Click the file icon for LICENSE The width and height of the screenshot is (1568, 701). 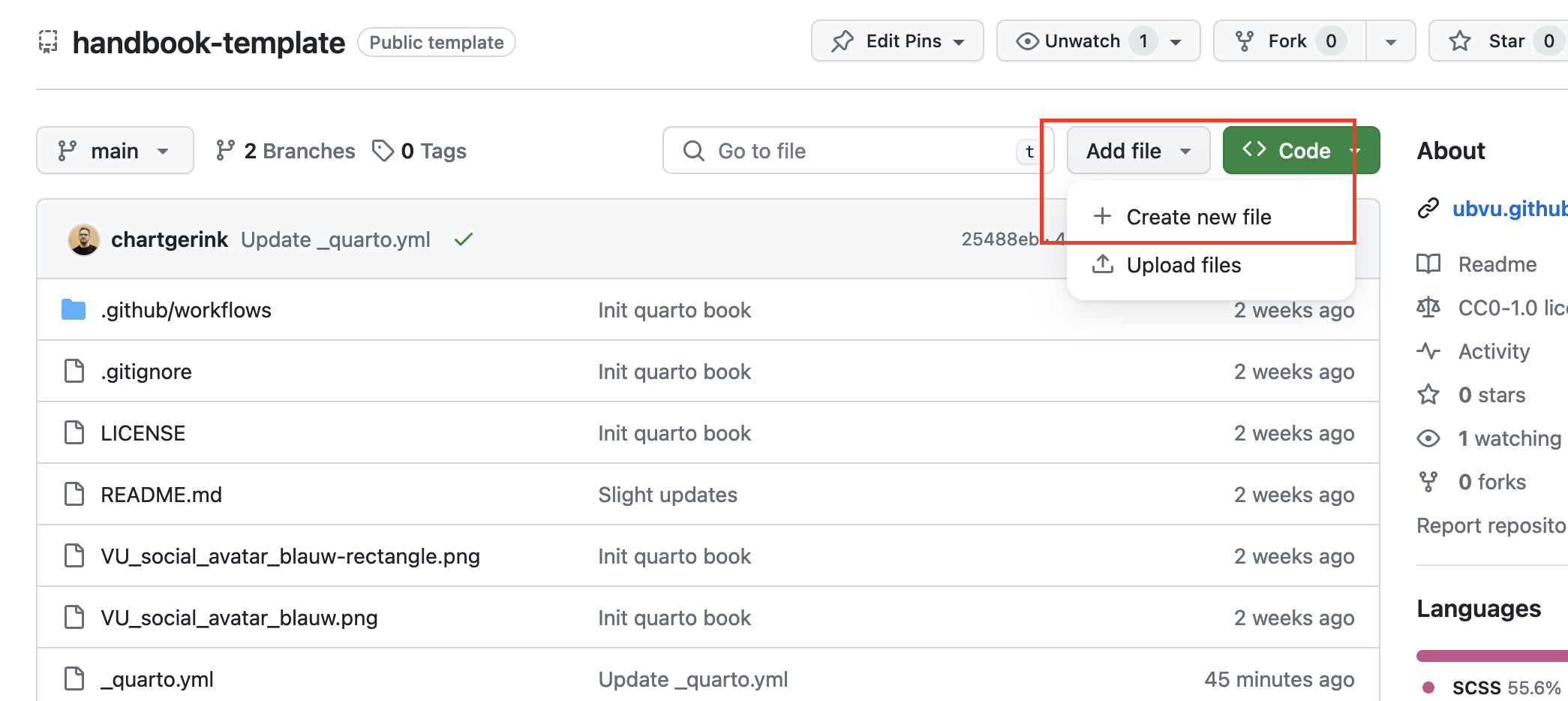tap(74, 433)
